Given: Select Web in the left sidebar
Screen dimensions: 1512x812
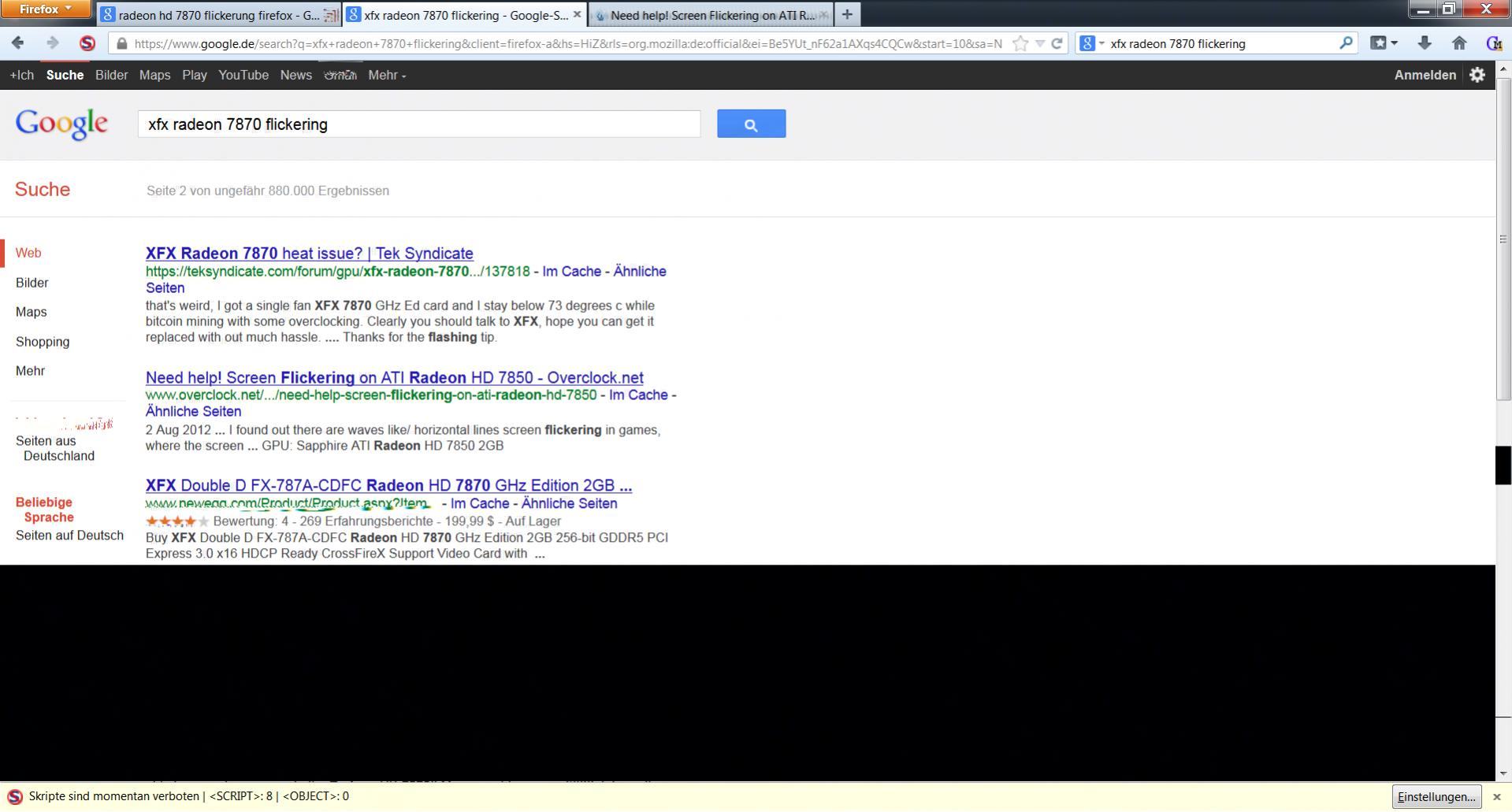Looking at the screenshot, I should [x=28, y=254].
